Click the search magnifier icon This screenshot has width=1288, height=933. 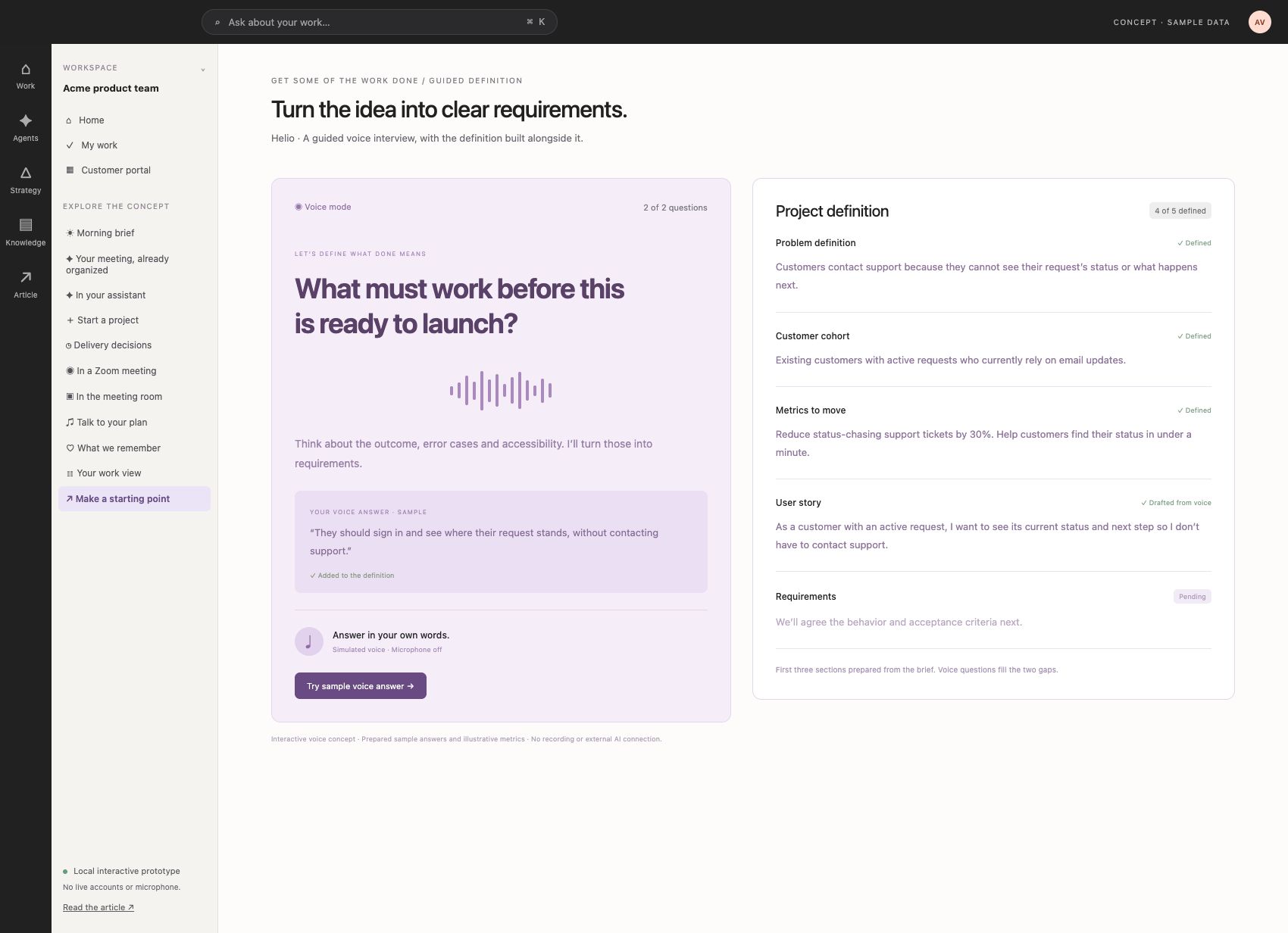(x=217, y=23)
